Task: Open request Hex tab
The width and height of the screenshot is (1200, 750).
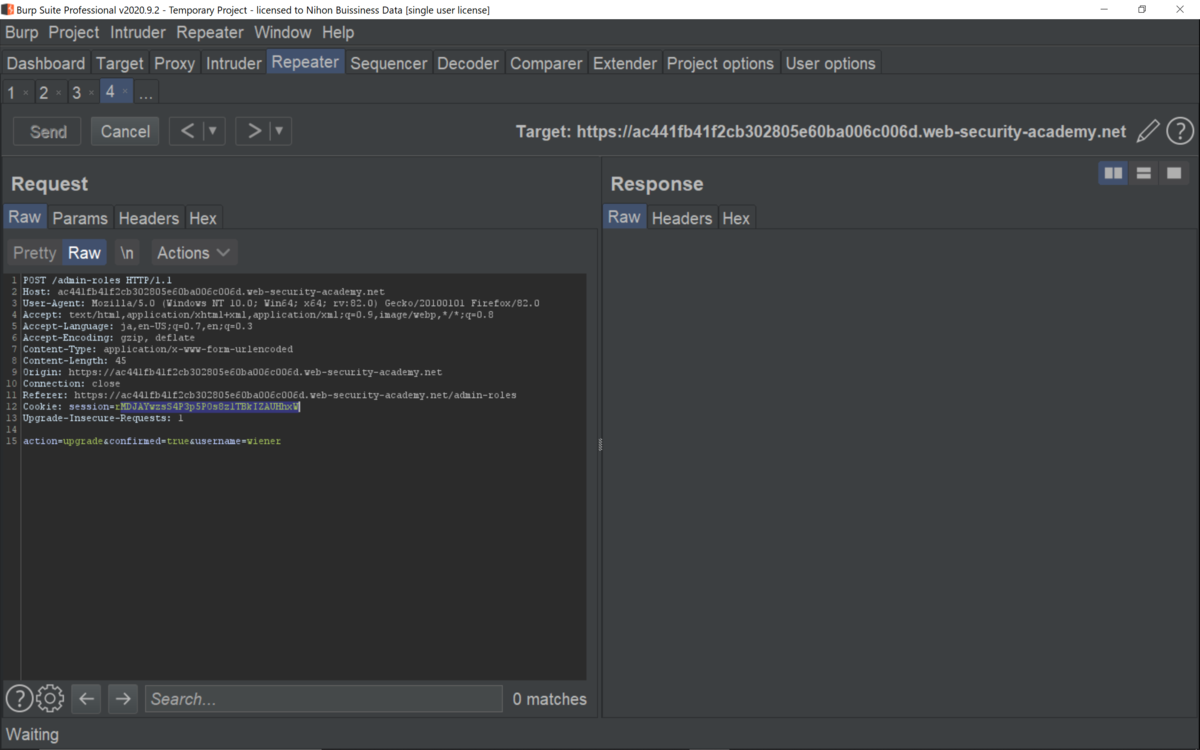Action: [203, 218]
